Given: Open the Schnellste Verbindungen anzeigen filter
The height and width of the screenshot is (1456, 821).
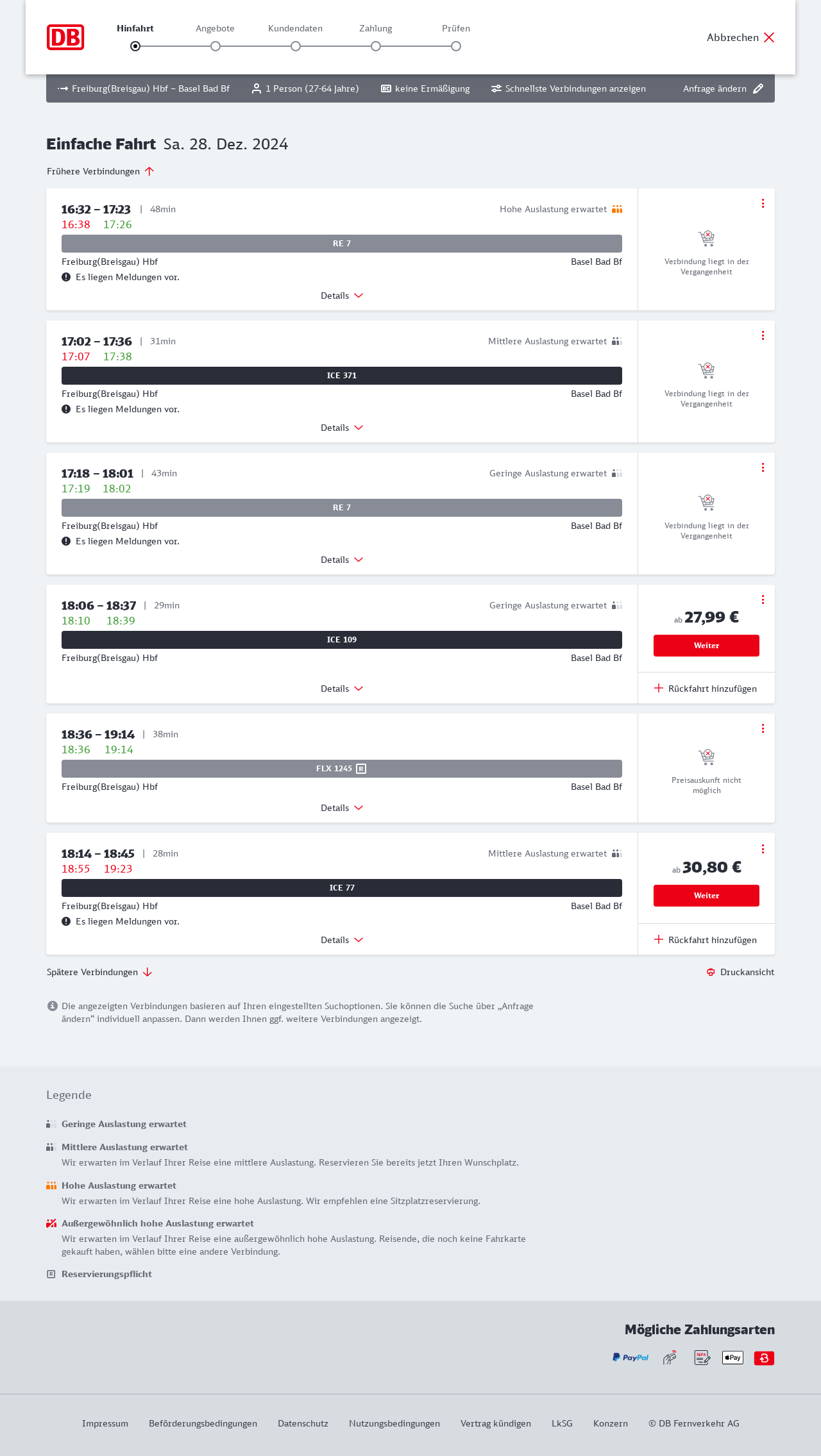Looking at the screenshot, I should pos(568,88).
